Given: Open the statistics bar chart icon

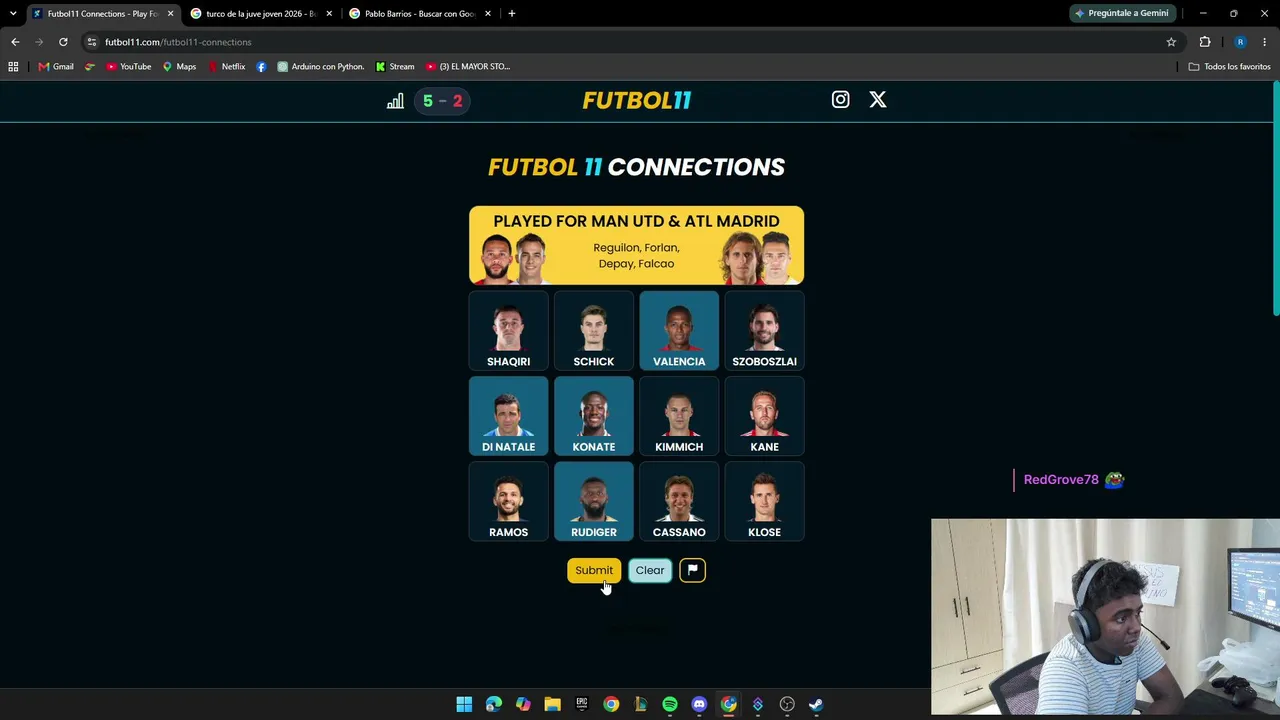Looking at the screenshot, I should (395, 101).
